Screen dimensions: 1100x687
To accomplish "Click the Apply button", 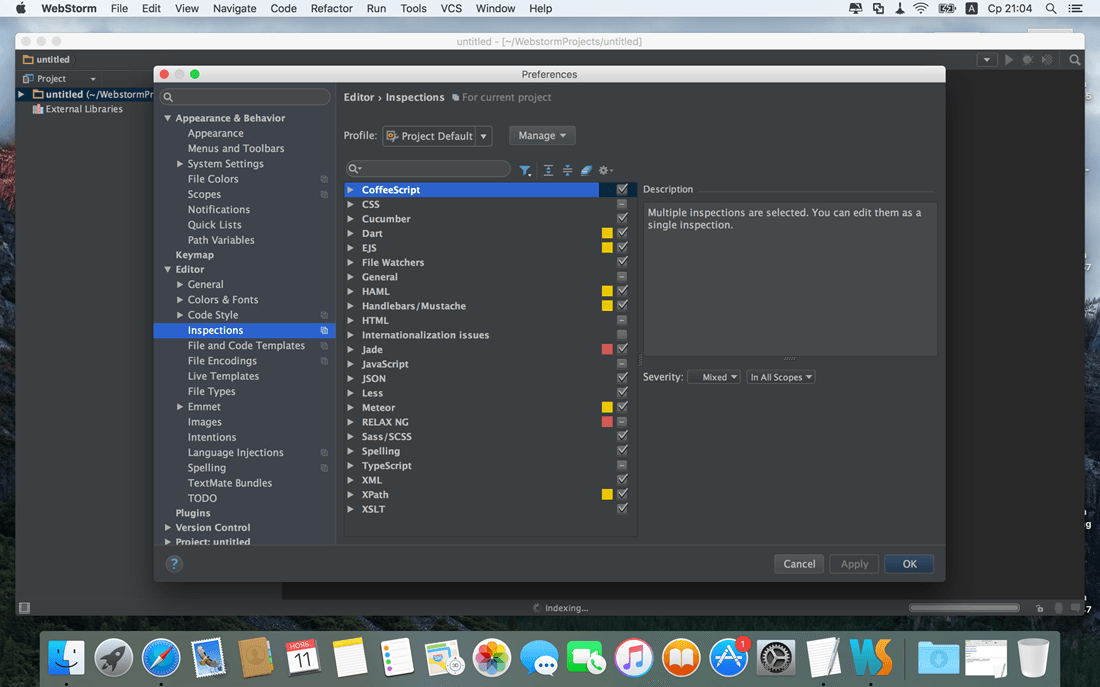I will 854,563.
